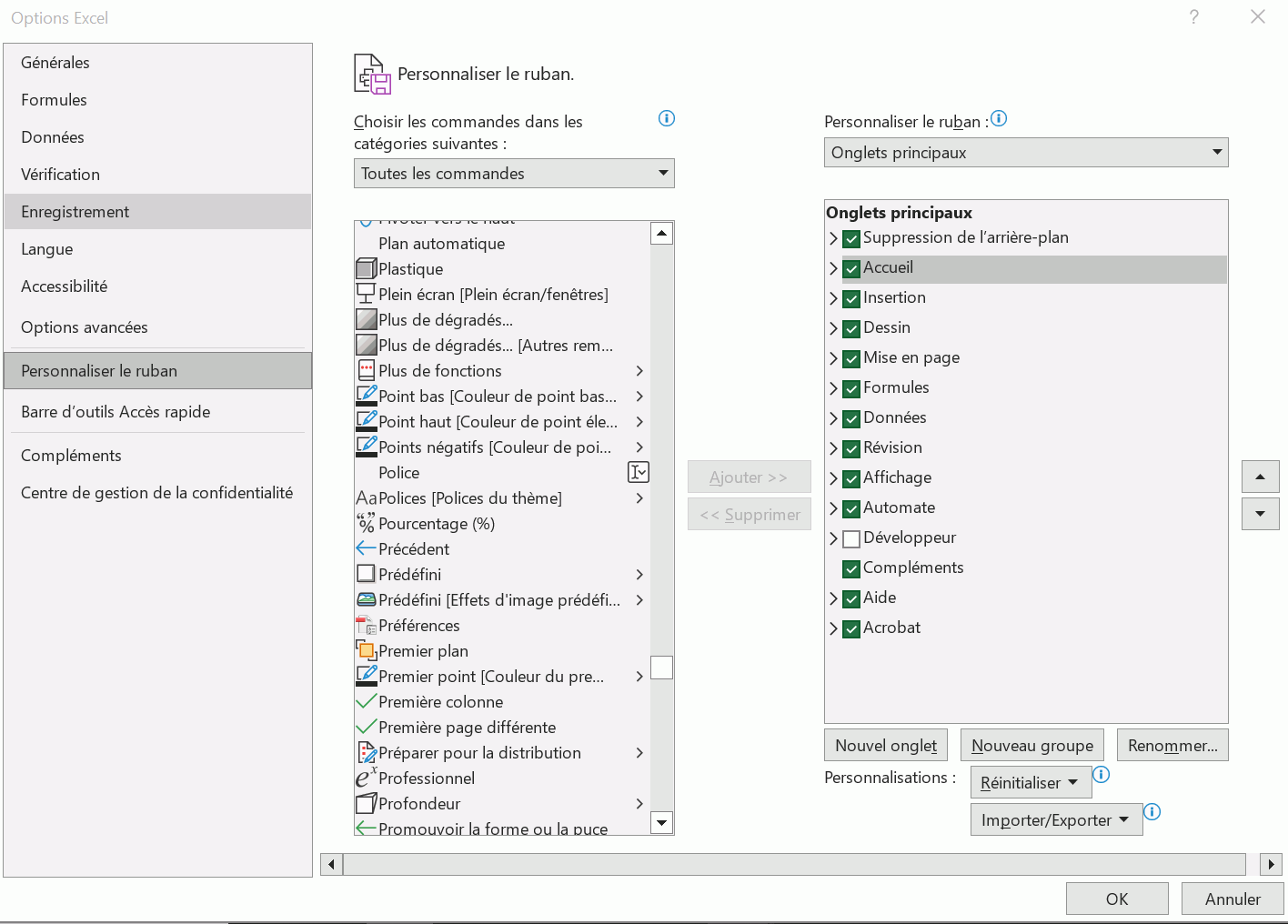Open the Importer/Exporter dropdown
The height and width of the screenshot is (924, 1288).
(1055, 820)
